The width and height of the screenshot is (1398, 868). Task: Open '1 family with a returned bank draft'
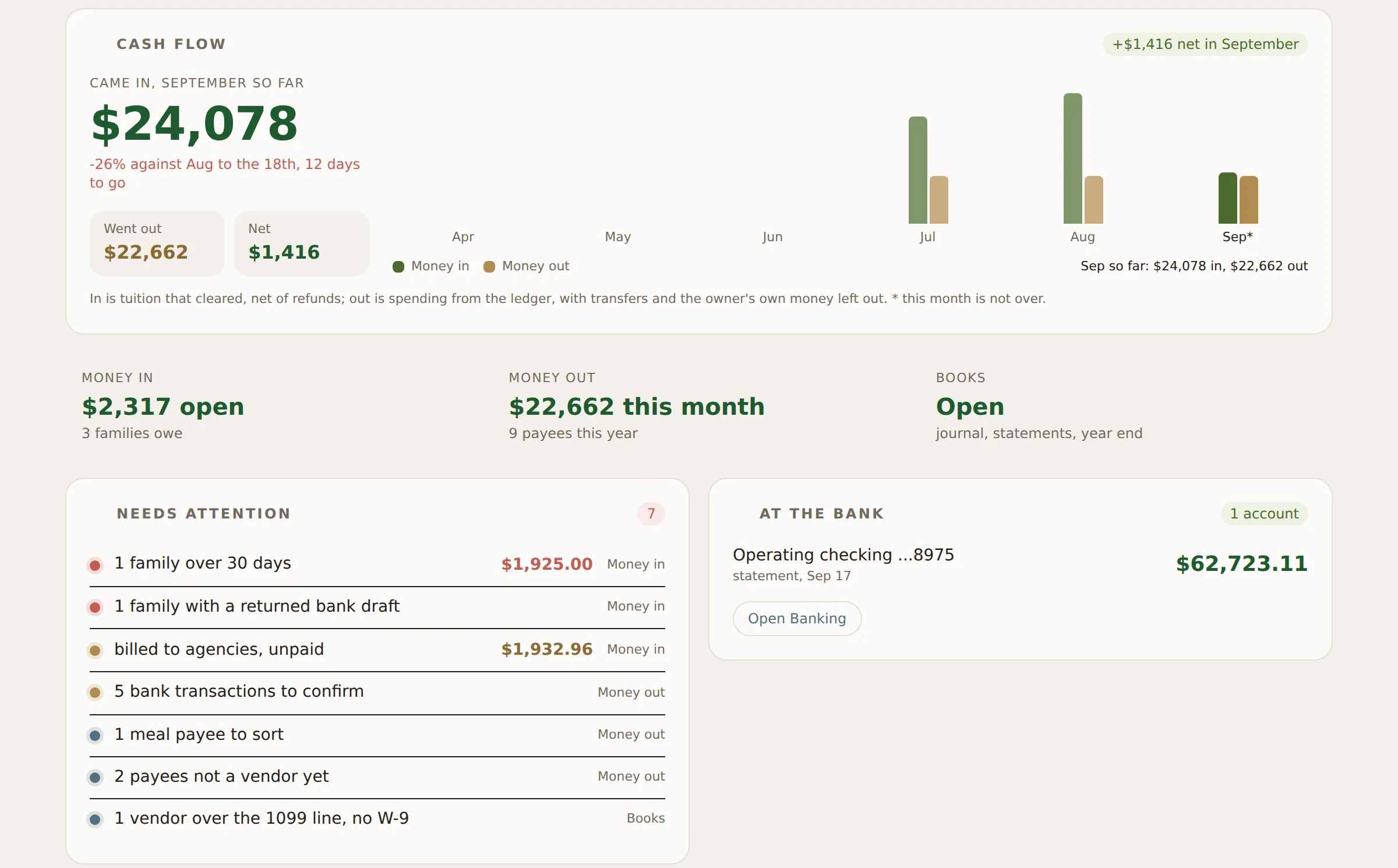(377, 607)
